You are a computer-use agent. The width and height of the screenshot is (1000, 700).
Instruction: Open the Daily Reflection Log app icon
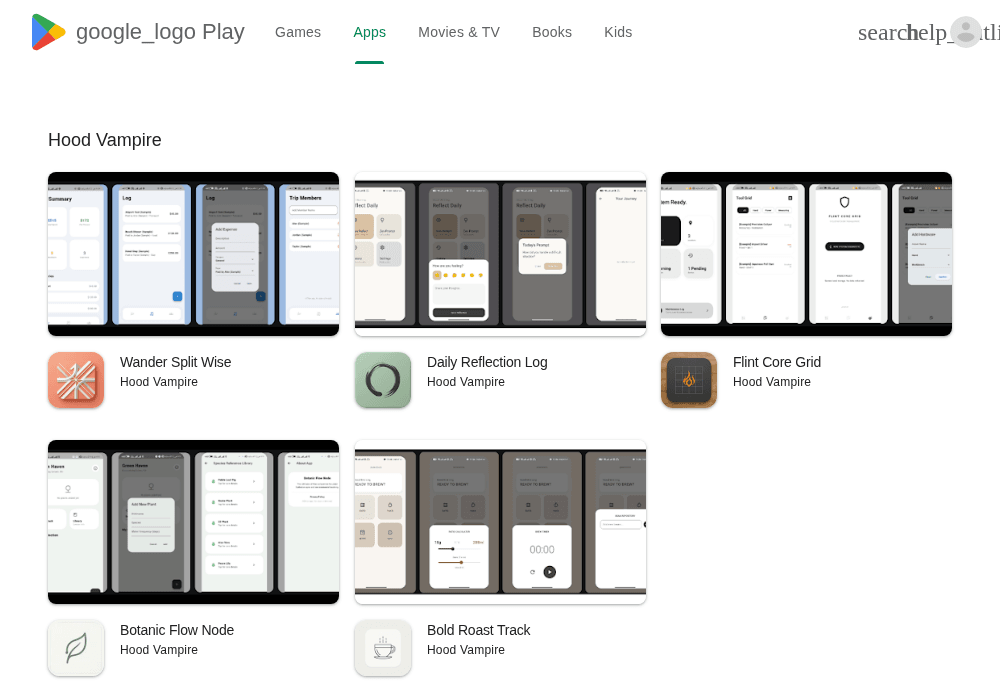383,380
